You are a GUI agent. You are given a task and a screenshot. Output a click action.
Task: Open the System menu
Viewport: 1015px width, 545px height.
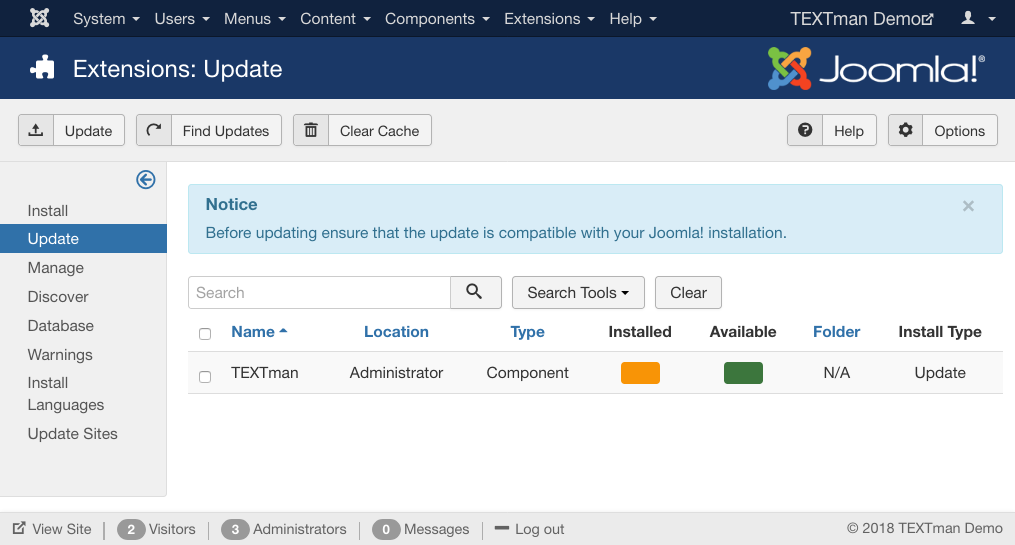(x=106, y=19)
